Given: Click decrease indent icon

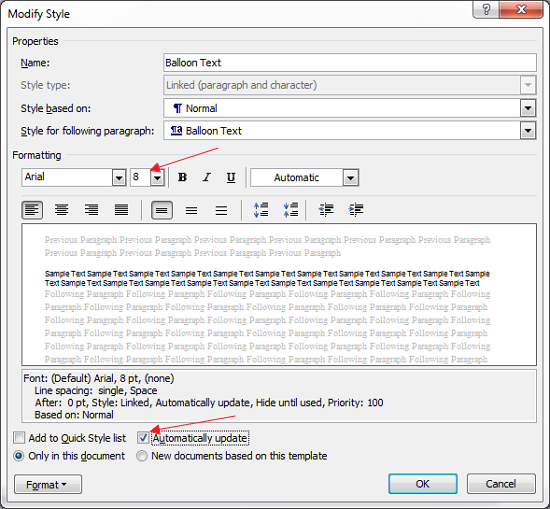Looking at the screenshot, I should (326, 210).
